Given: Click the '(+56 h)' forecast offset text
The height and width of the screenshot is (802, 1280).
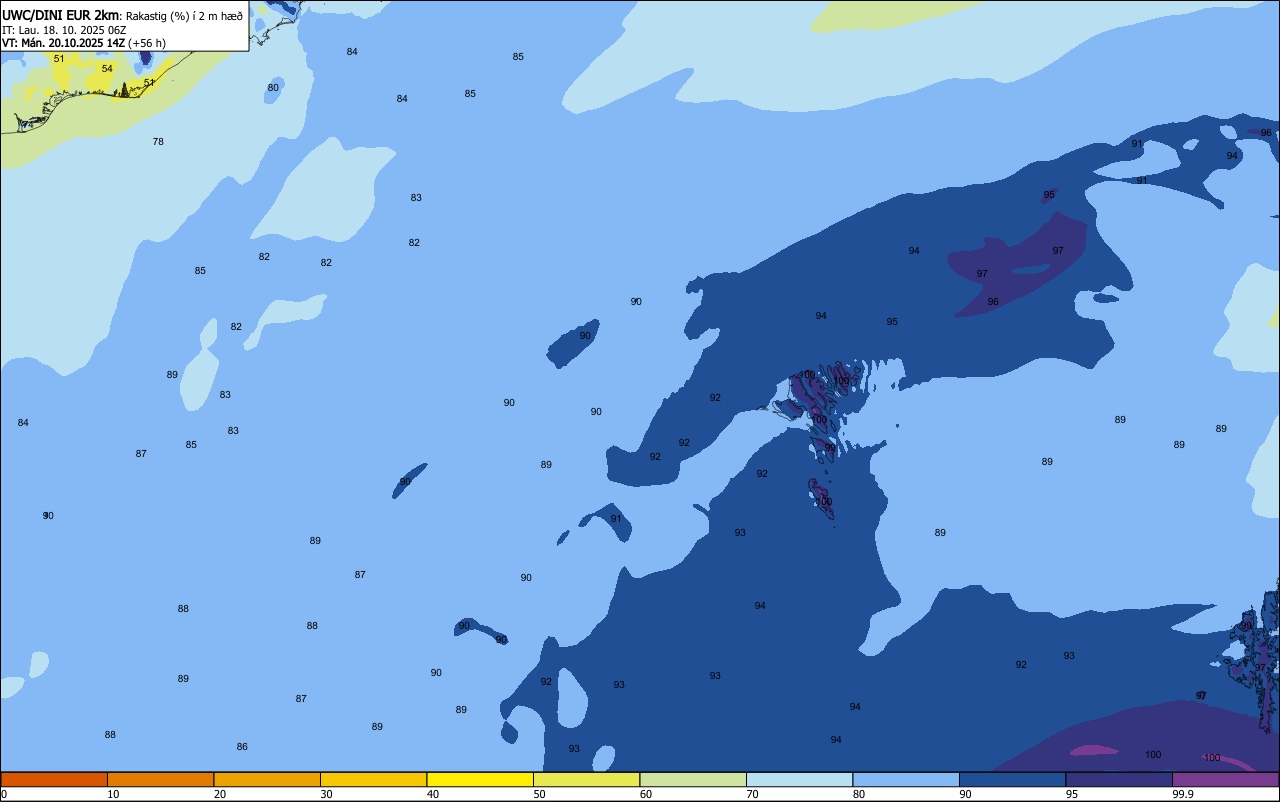Looking at the screenshot, I should click(x=147, y=43).
